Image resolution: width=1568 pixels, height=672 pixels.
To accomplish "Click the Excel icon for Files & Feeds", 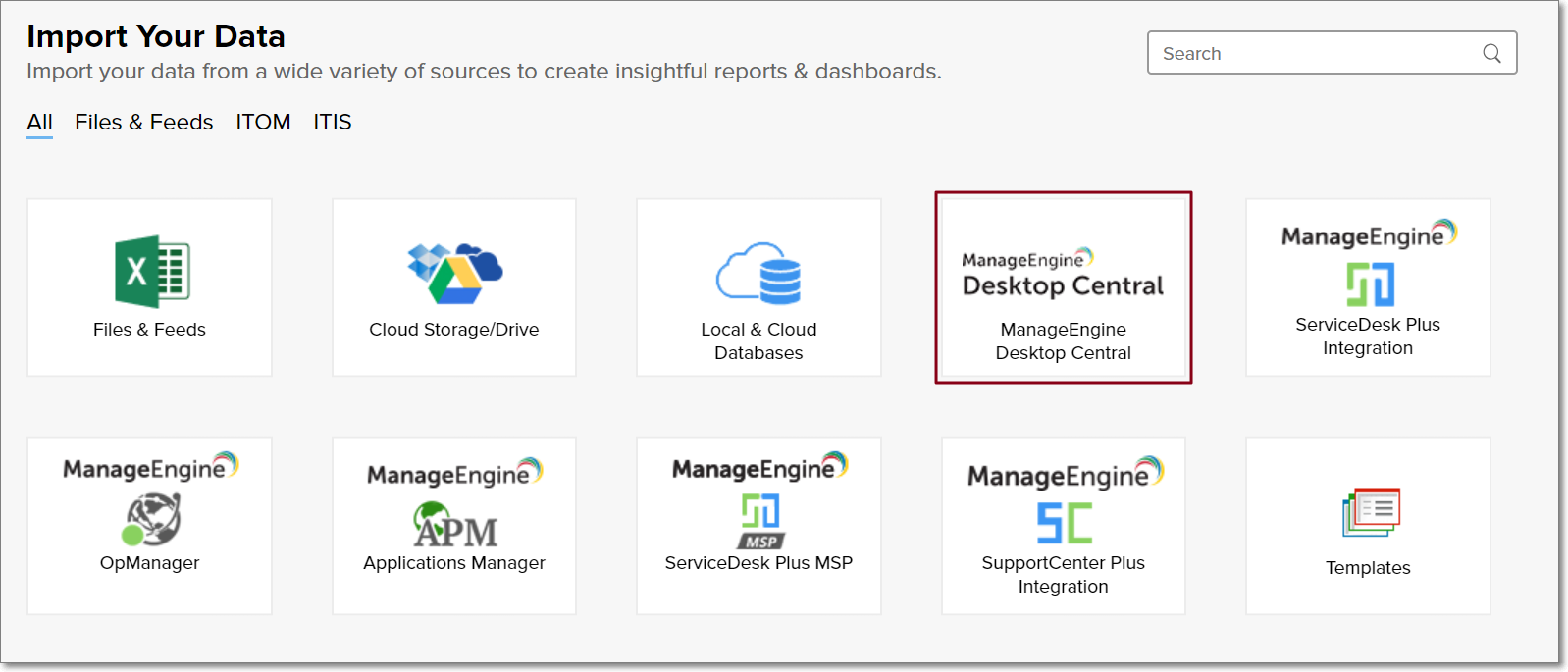I will (152, 272).
